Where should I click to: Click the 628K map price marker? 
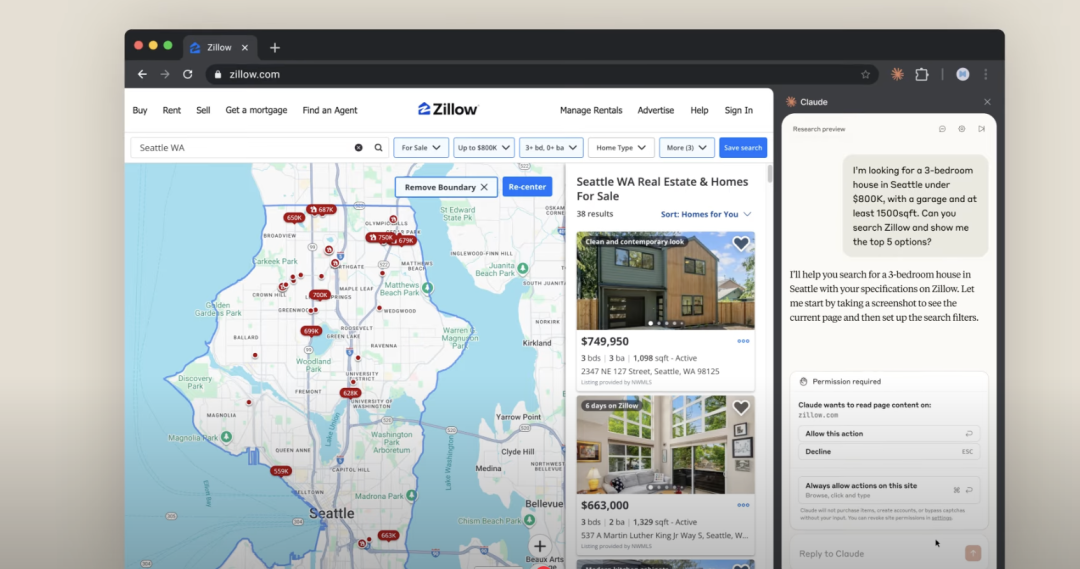[351, 393]
